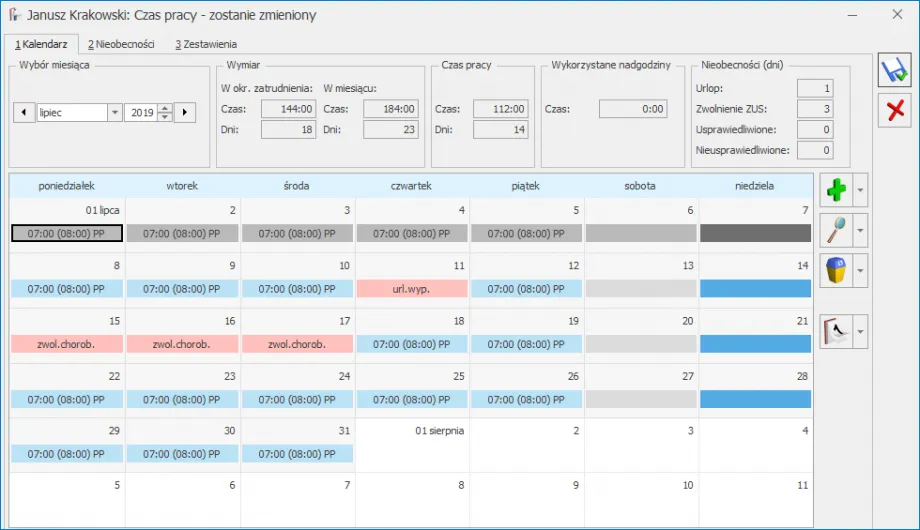Open the Zestawienia tab
This screenshot has width=920, height=530.
click(206, 44)
